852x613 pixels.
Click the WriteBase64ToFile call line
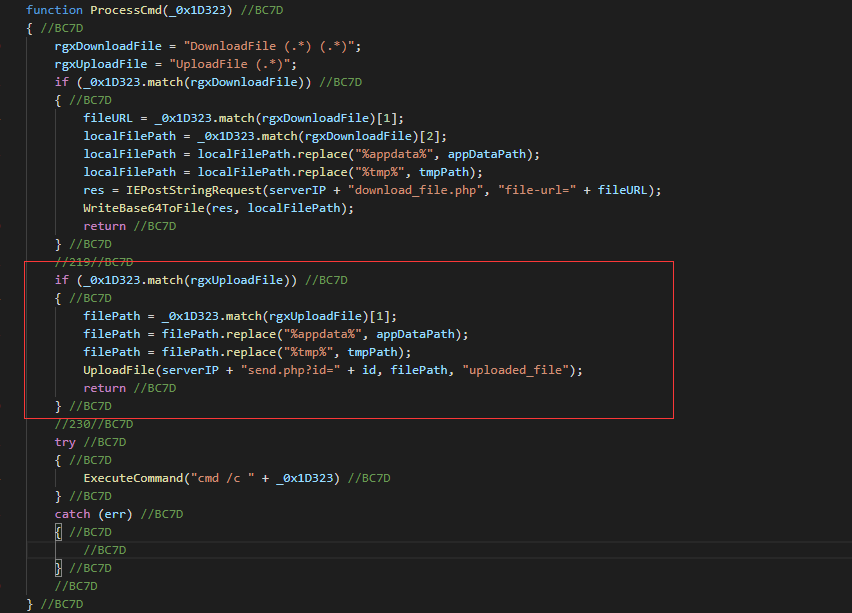218,208
